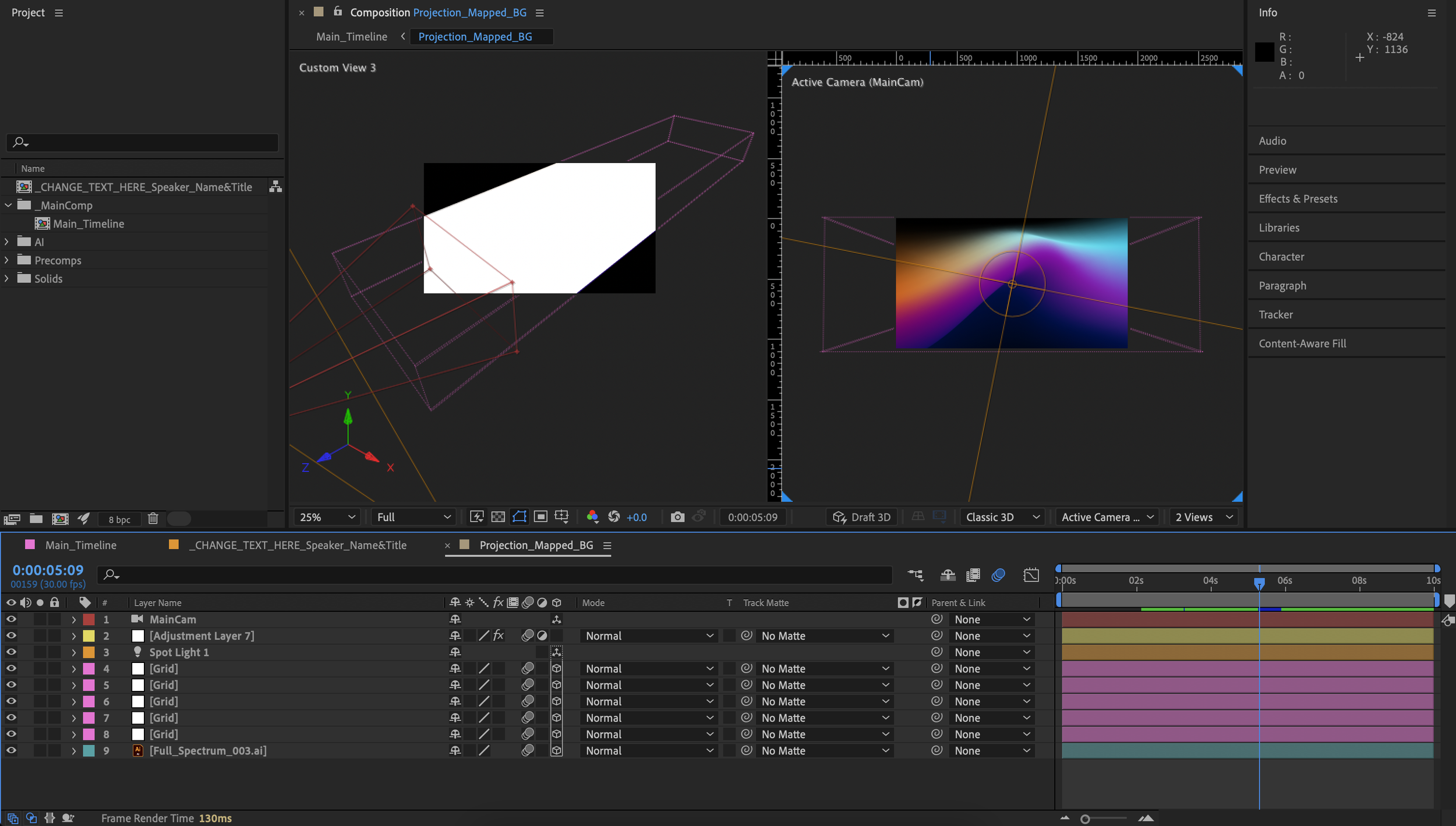The width and height of the screenshot is (1456, 826).
Task: Open the Effects & Presets panel
Action: tap(1298, 198)
